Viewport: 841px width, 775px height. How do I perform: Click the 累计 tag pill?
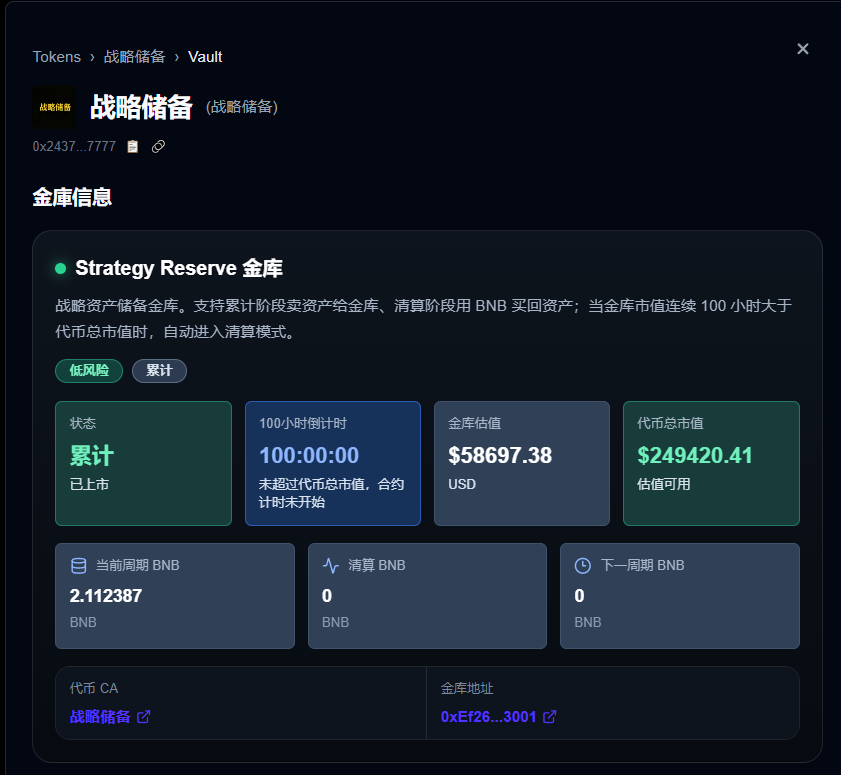click(x=159, y=371)
